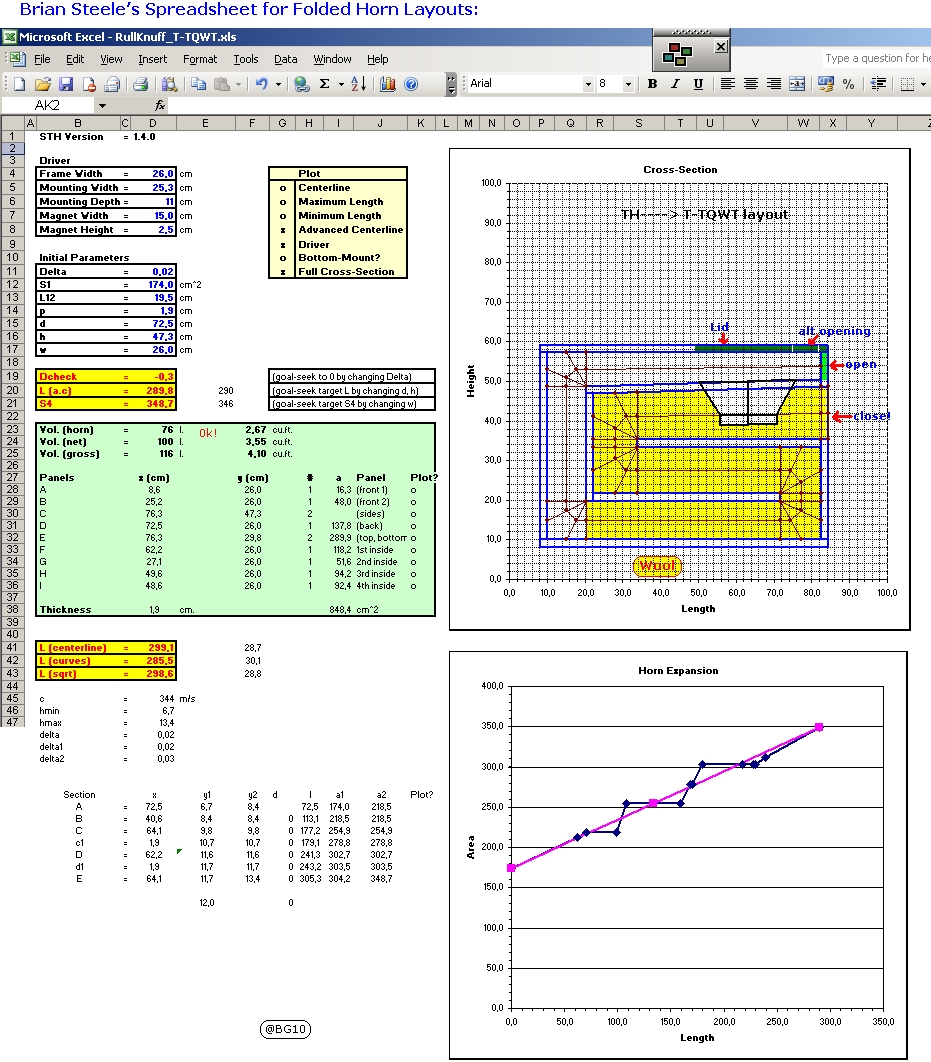The image size is (931, 1062).
Task: Open the AutoSum functions dropdown arrow
Action: click(341, 84)
